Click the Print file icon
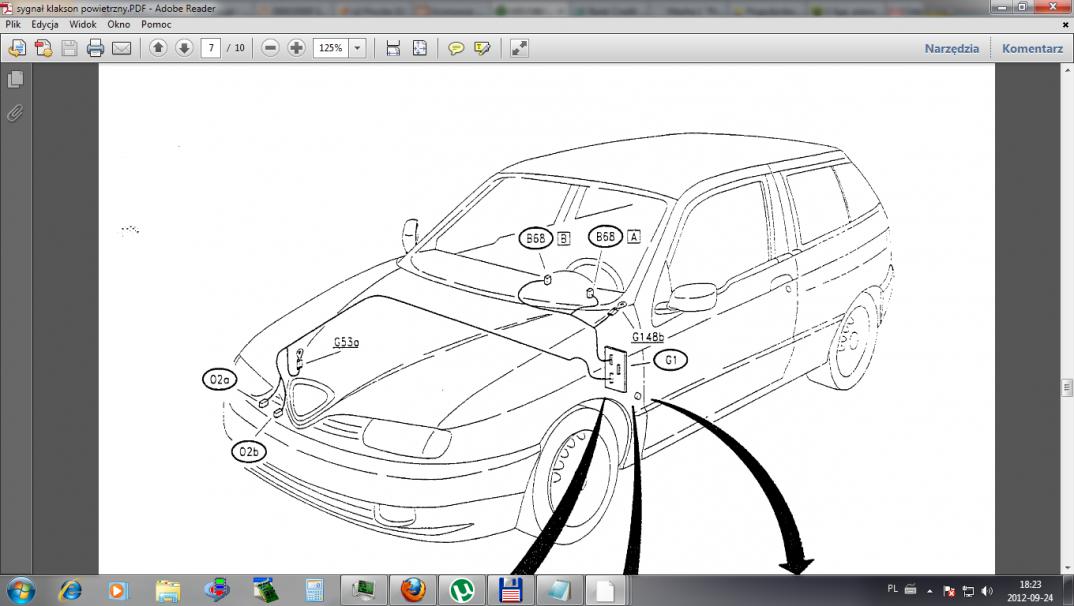Image resolution: width=1074 pixels, height=606 pixels. pyautogui.click(x=95, y=48)
